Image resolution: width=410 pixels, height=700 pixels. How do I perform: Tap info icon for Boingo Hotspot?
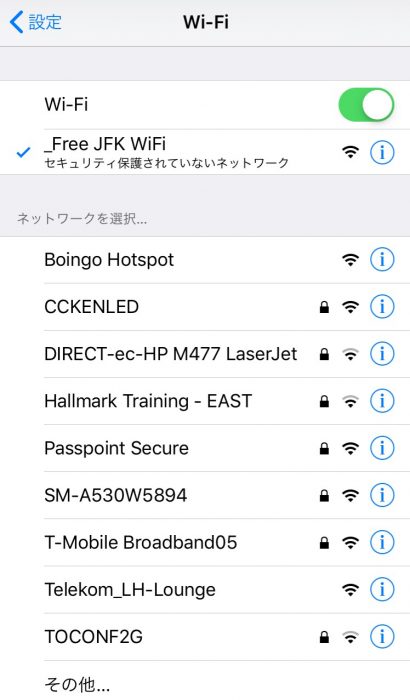coord(382,259)
